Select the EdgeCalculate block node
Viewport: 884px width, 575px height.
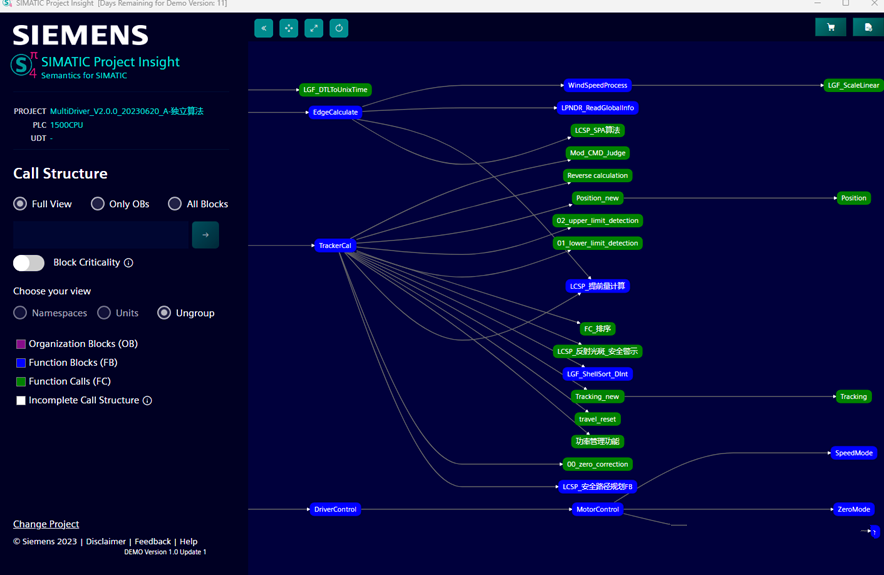coord(335,112)
